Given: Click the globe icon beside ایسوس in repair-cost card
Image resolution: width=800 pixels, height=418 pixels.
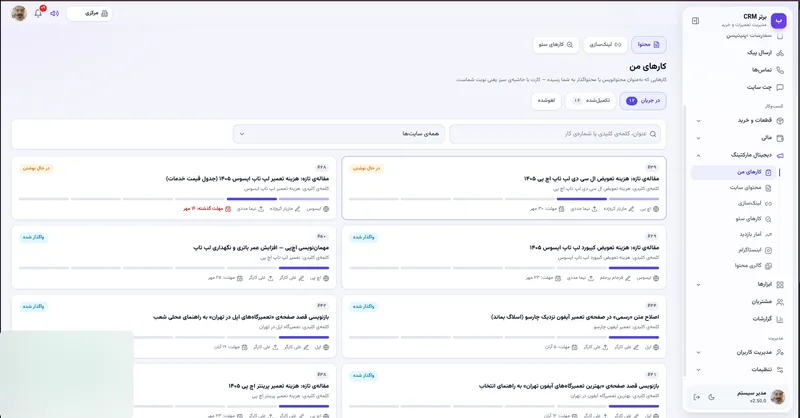Looking at the screenshot, I should coord(326,209).
